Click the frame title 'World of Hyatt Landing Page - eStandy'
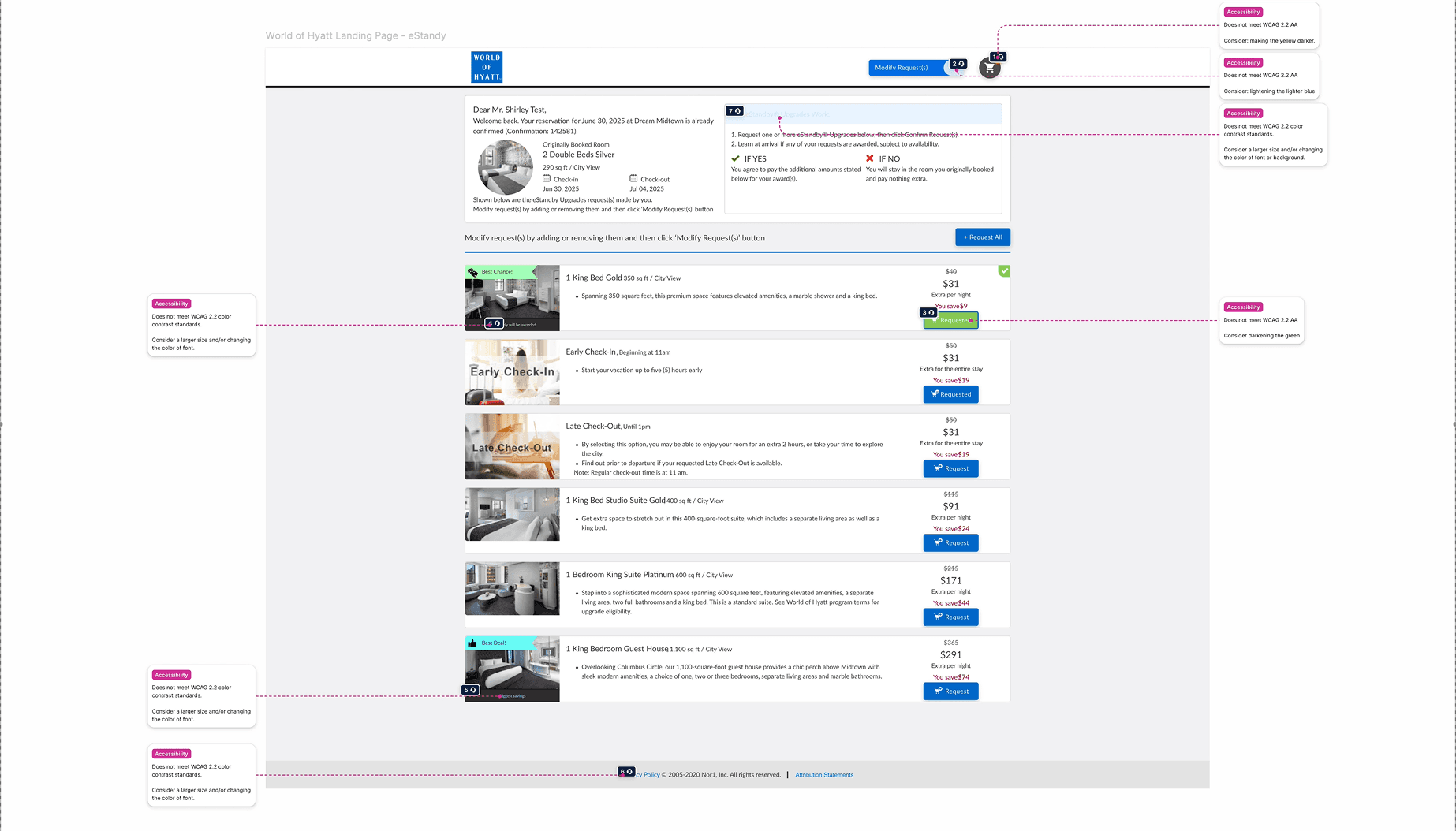Screen dimensions: 1456x831 point(356,35)
